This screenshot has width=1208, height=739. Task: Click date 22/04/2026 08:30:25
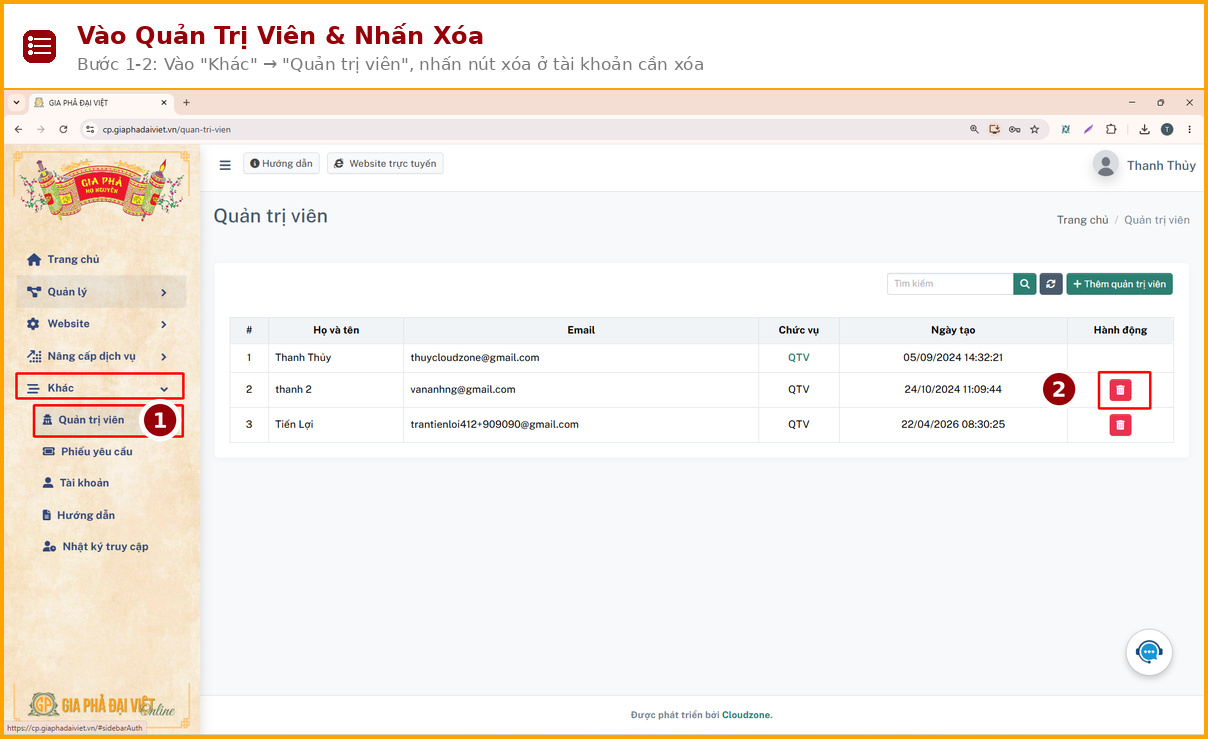(x=953, y=425)
